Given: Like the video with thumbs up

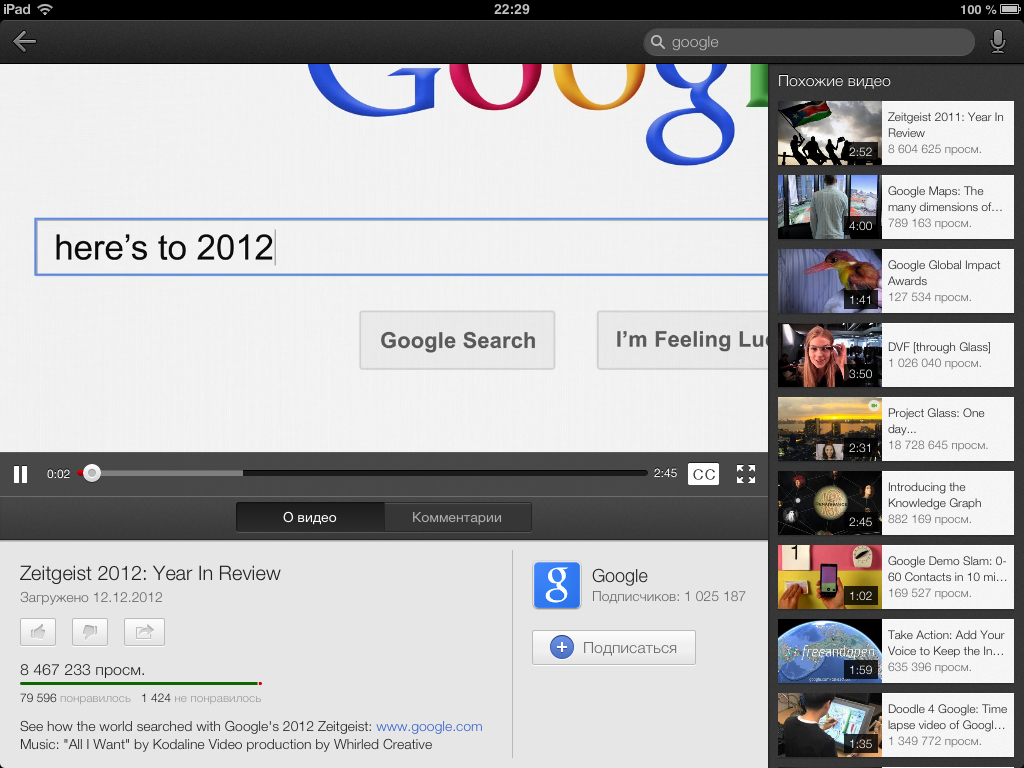Looking at the screenshot, I should pyautogui.click(x=38, y=632).
